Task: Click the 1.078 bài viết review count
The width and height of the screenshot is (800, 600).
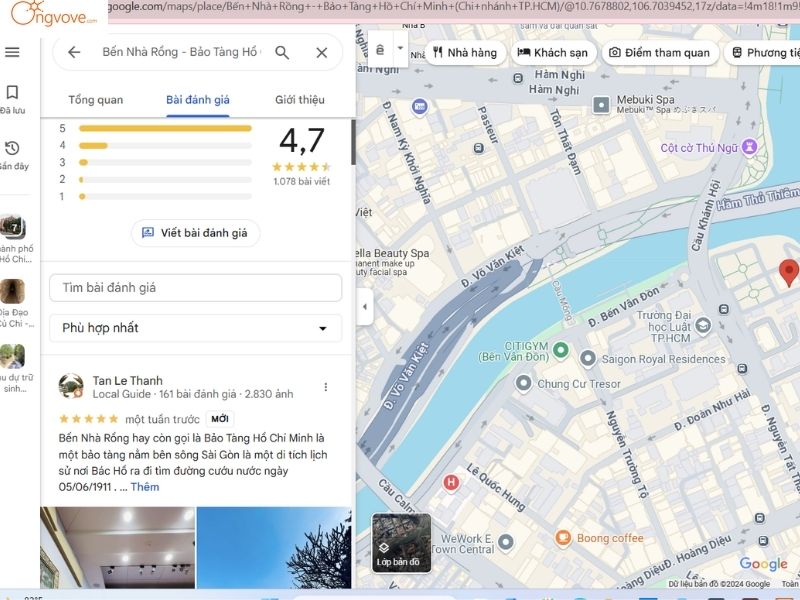Action: 302,181
